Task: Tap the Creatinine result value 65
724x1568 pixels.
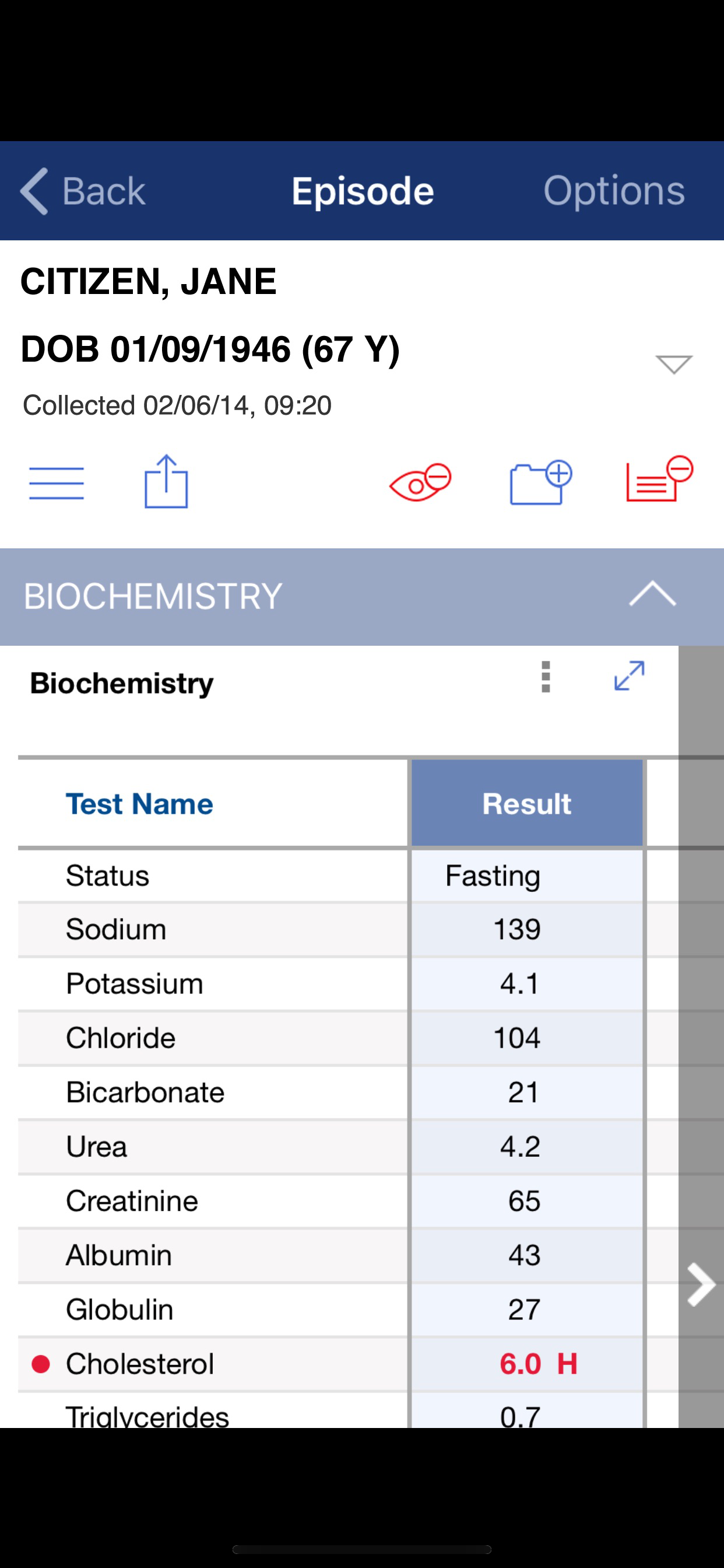Action: [x=525, y=1201]
